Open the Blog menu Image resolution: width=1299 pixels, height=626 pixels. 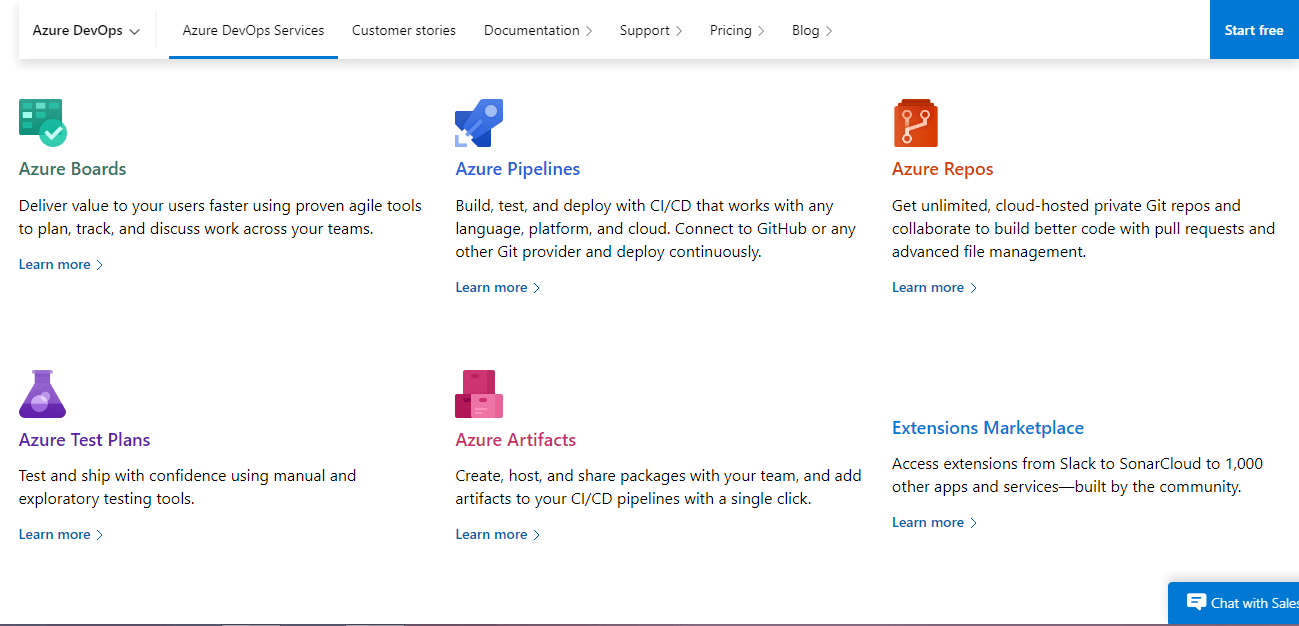(x=812, y=31)
